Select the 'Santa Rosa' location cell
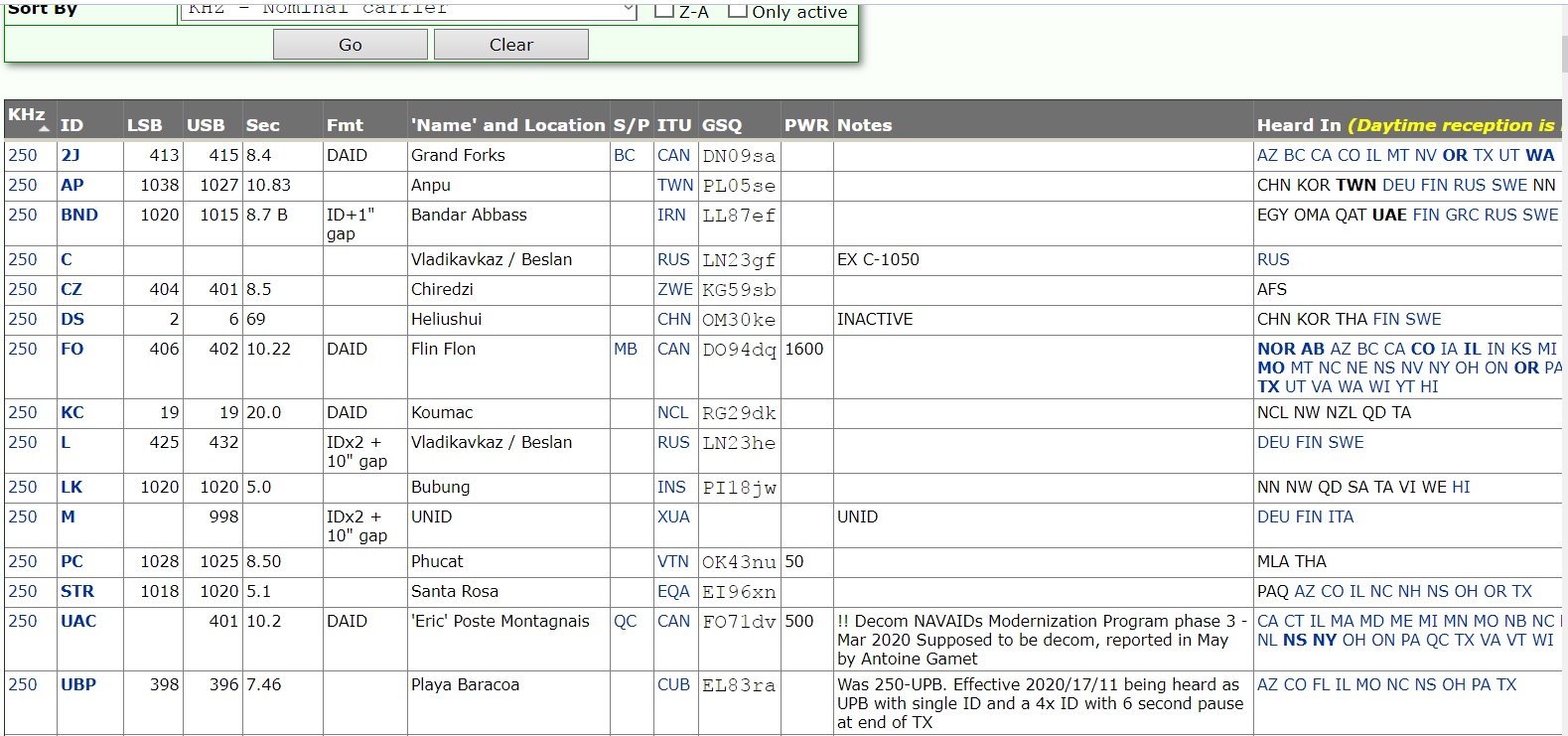 [x=508, y=592]
